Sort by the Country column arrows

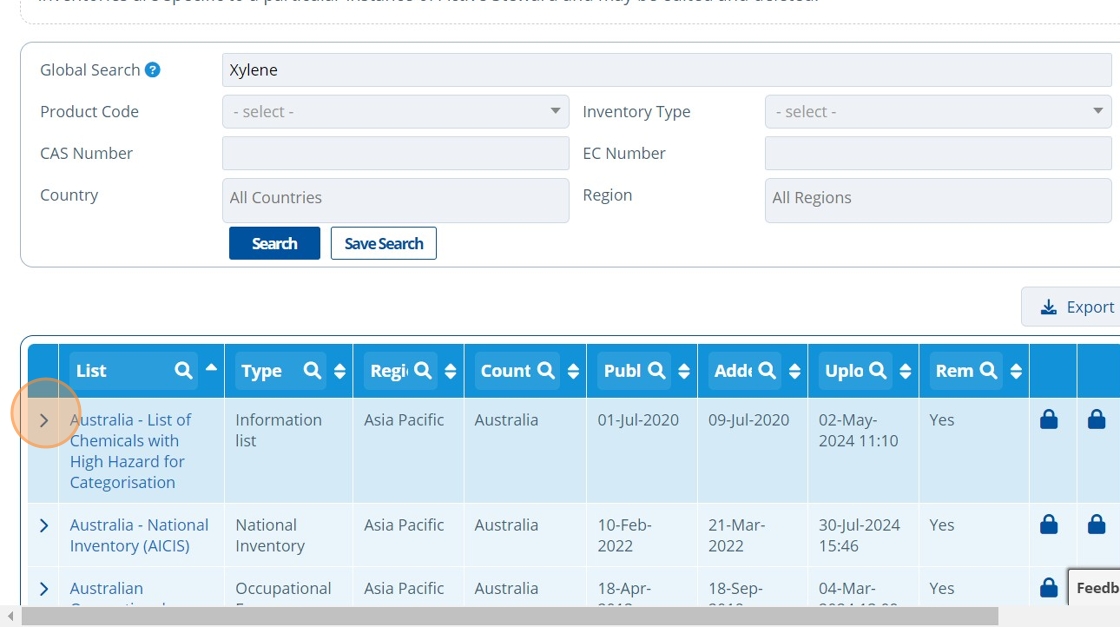[x=573, y=371]
